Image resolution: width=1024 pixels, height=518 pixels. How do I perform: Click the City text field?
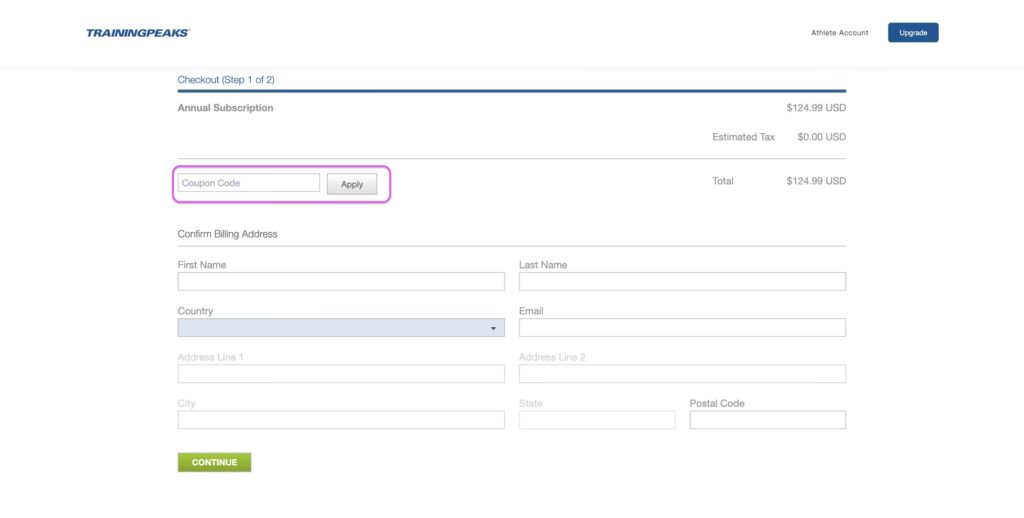(x=341, y=420)
